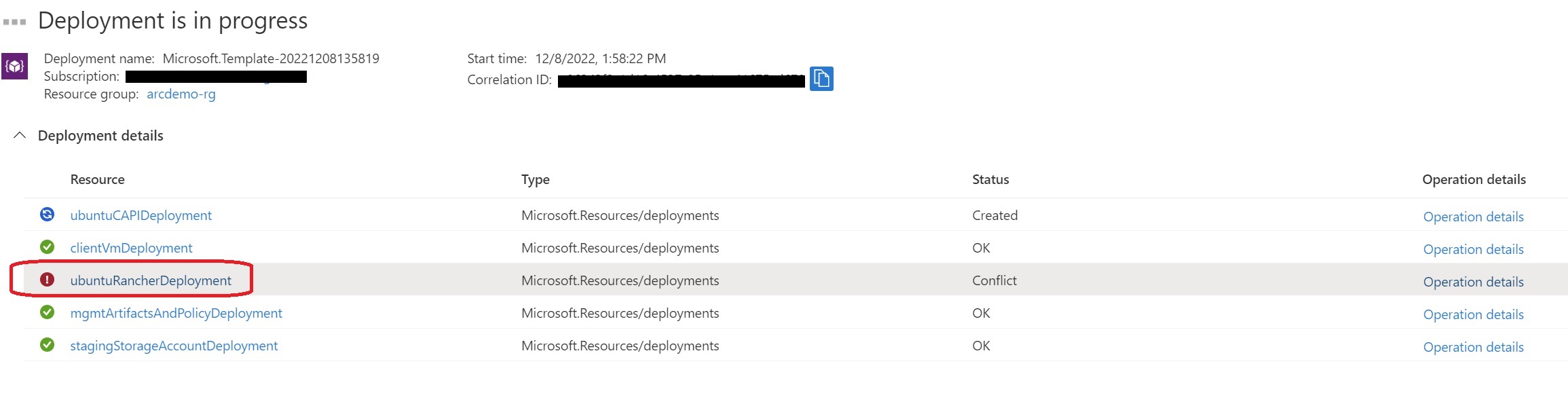Select the start time 12/8/2022, 1:58:22 PM
The width and height of the screenshot is (1568, 404).
(600, 58)
